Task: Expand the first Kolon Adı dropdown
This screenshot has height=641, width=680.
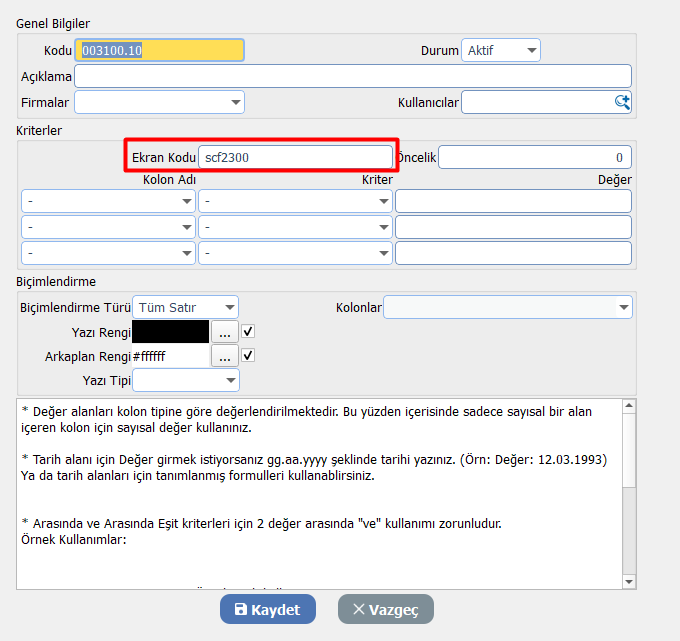Action: pyautogui.click(x=108, y=201)
